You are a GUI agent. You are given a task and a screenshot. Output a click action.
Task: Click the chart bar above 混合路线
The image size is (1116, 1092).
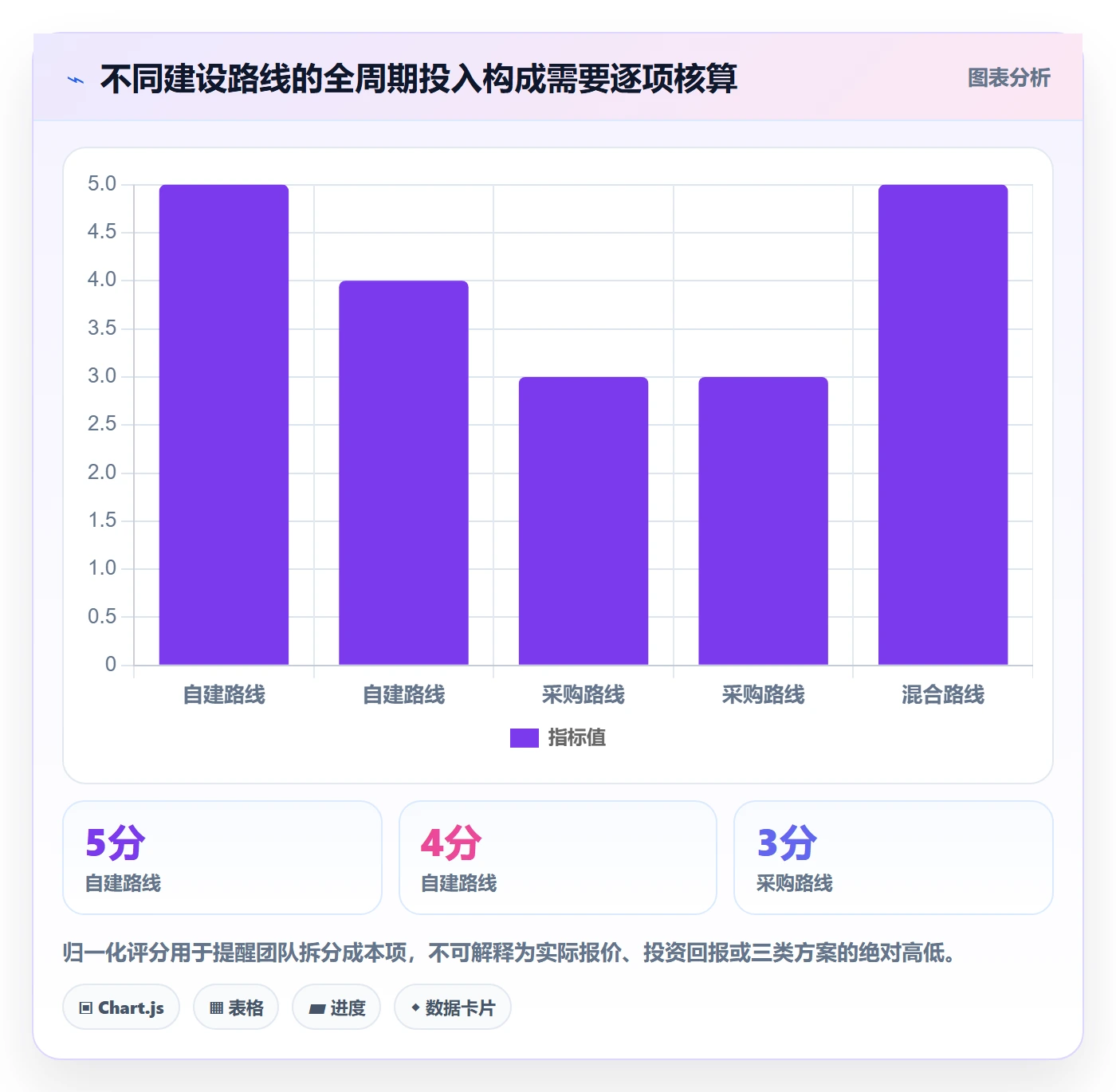click(943, 425)
